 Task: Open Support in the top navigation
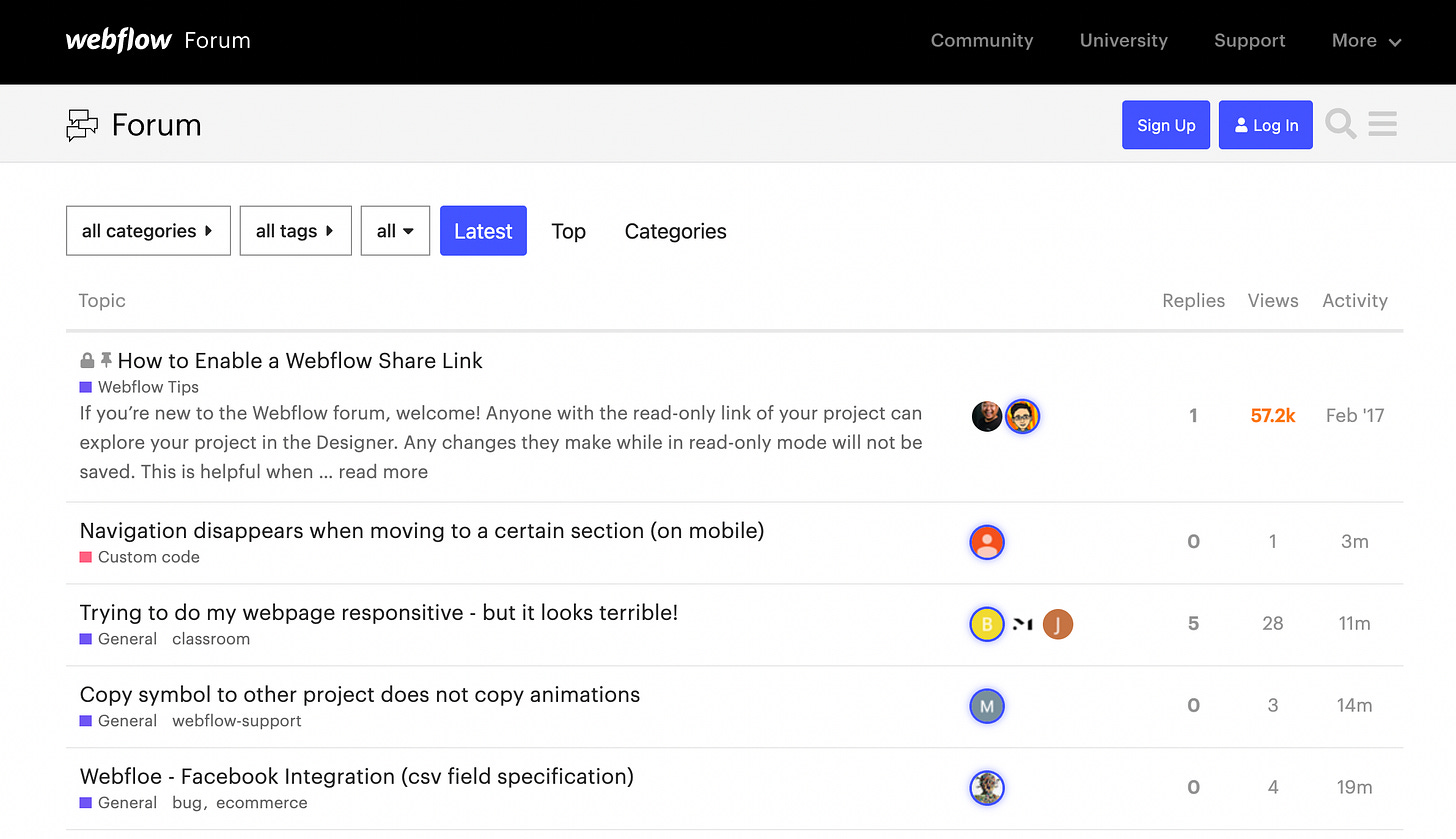click(x=1250, y=41)
